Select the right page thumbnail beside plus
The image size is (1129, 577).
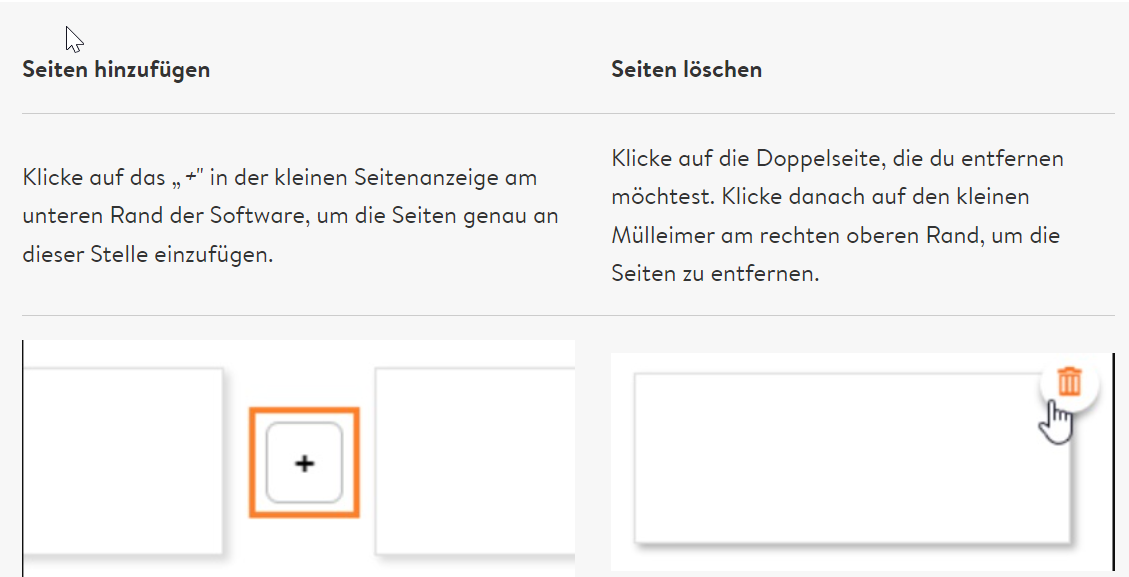[x=475, y=461]
